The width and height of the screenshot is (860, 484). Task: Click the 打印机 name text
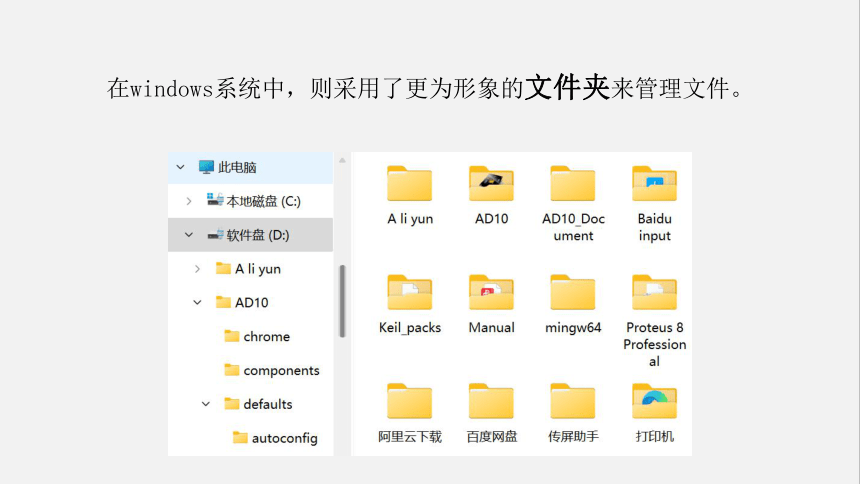point(654,437)
